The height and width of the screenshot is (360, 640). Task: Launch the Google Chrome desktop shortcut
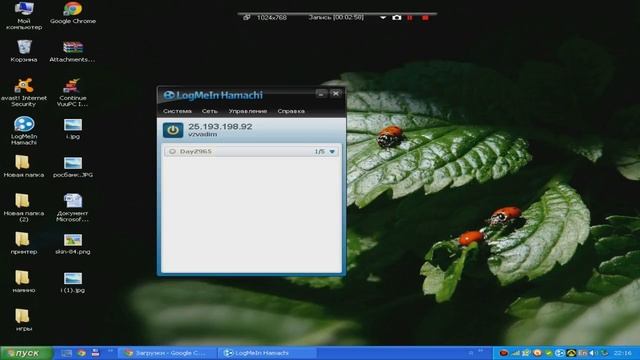pos(73,12)
